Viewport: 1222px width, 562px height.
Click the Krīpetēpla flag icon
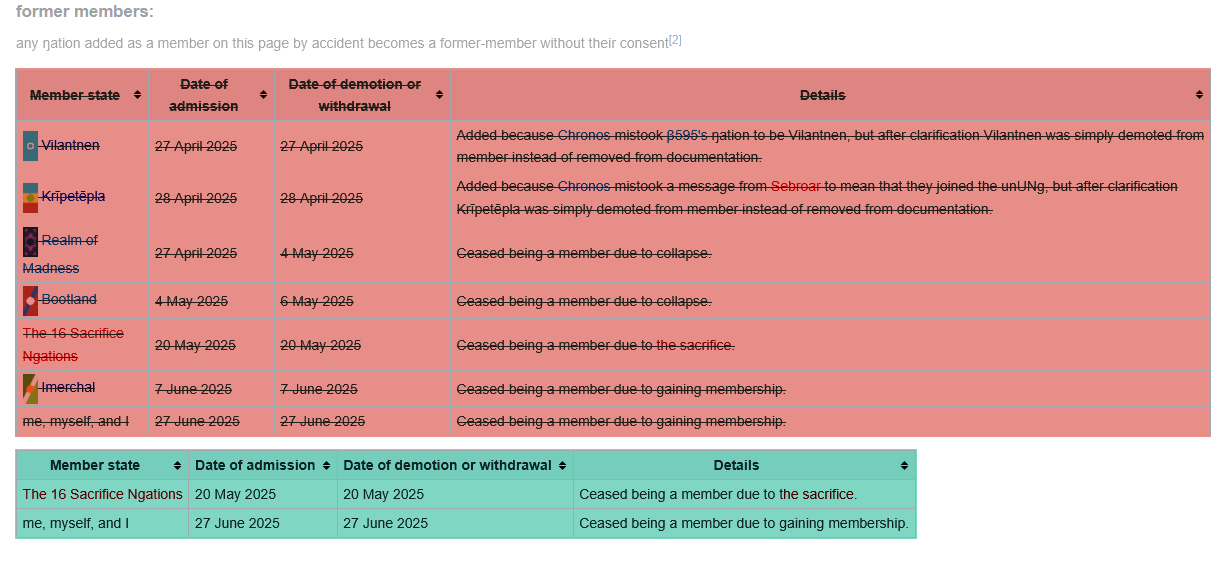pos(30,198)
